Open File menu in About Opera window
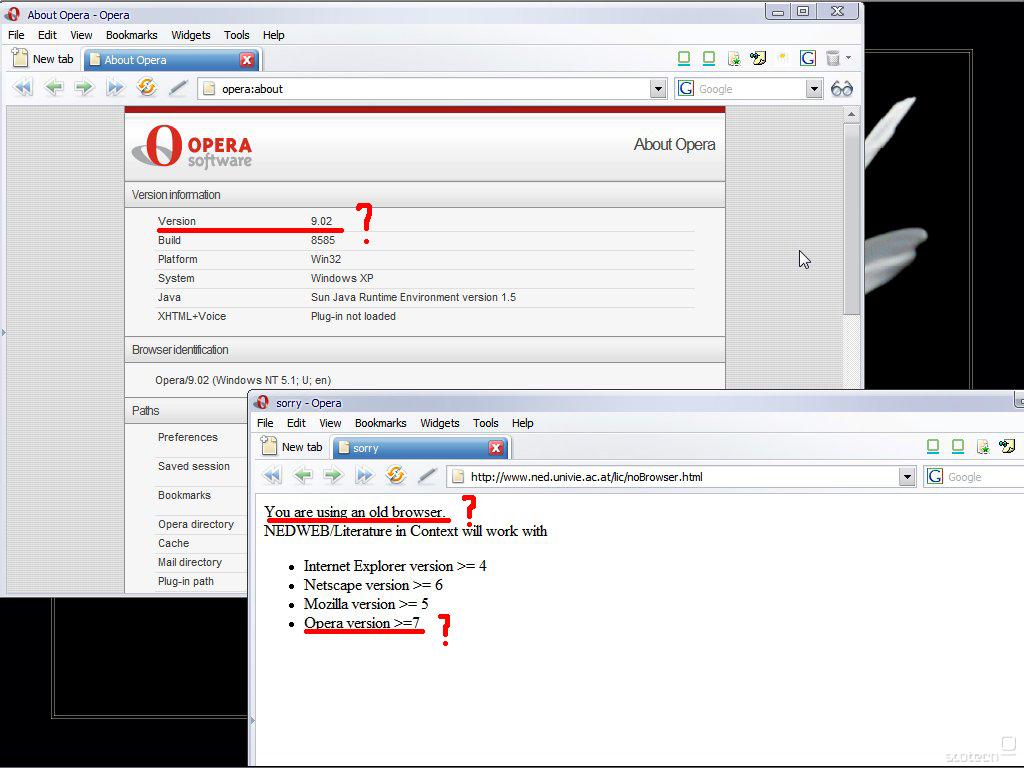 tap(16, 35)
